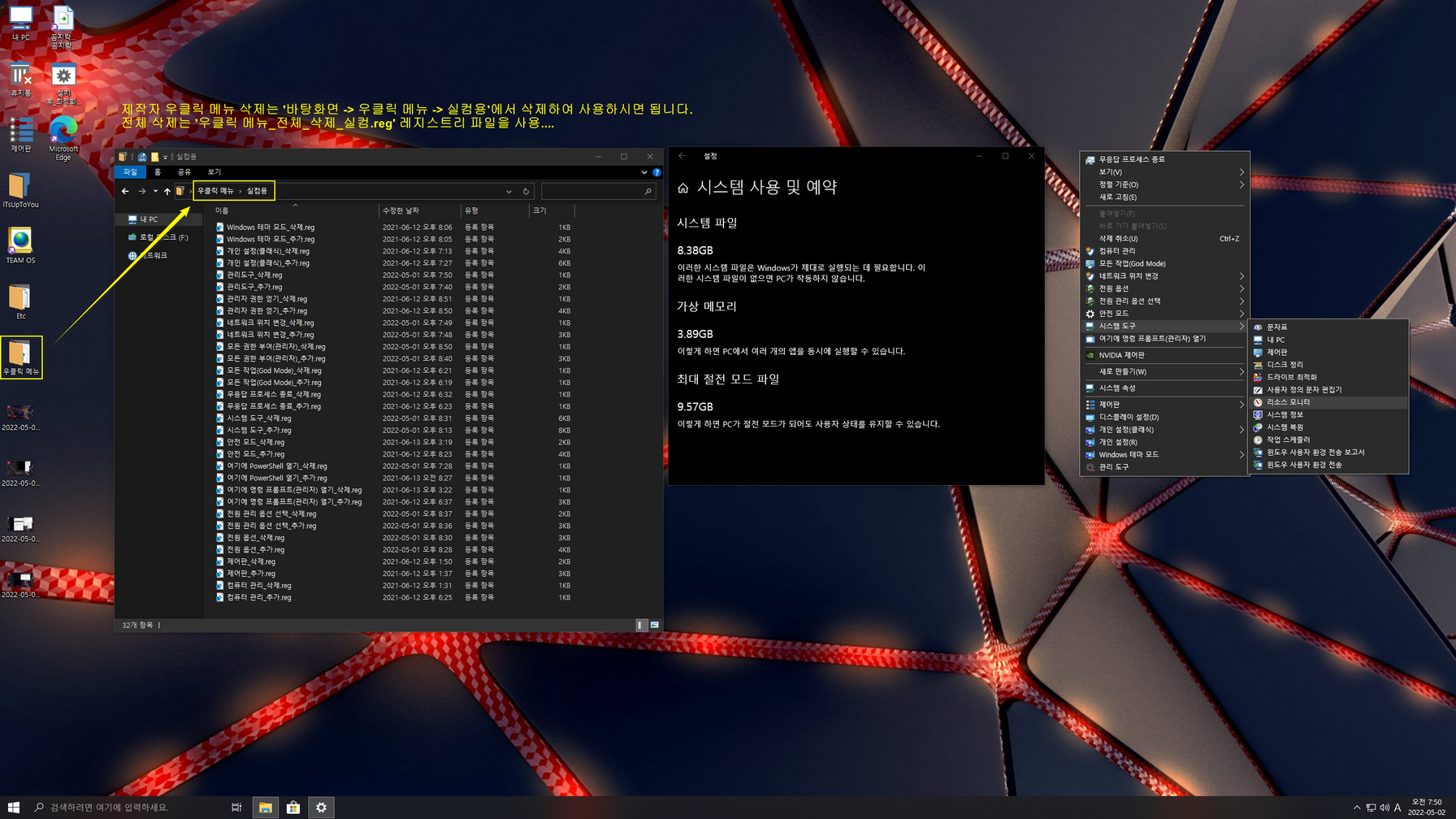Expand the 보기(V) context submenu
The image size is (1456, 819).
click(1164, 172)
